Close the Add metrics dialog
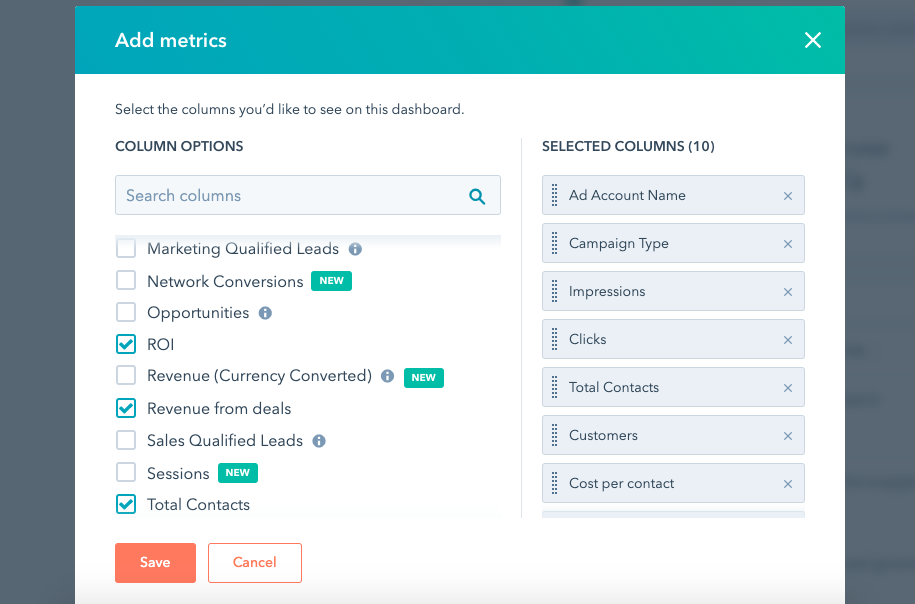Screen dimensions: 915x604 (x=813, y=40)
